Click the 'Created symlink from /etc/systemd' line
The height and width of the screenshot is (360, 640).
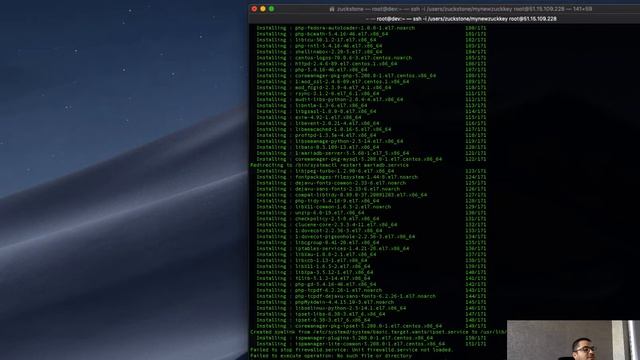coord(378,332)
